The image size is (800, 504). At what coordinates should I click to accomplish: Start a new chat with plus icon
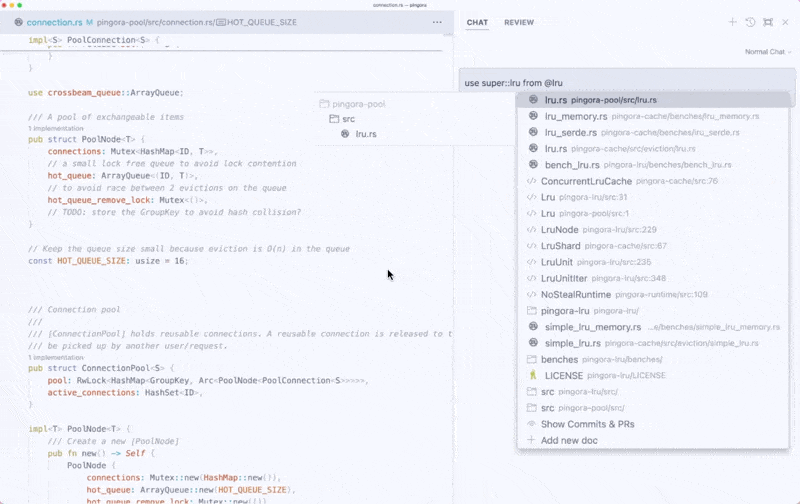click(x=733, y=22)
